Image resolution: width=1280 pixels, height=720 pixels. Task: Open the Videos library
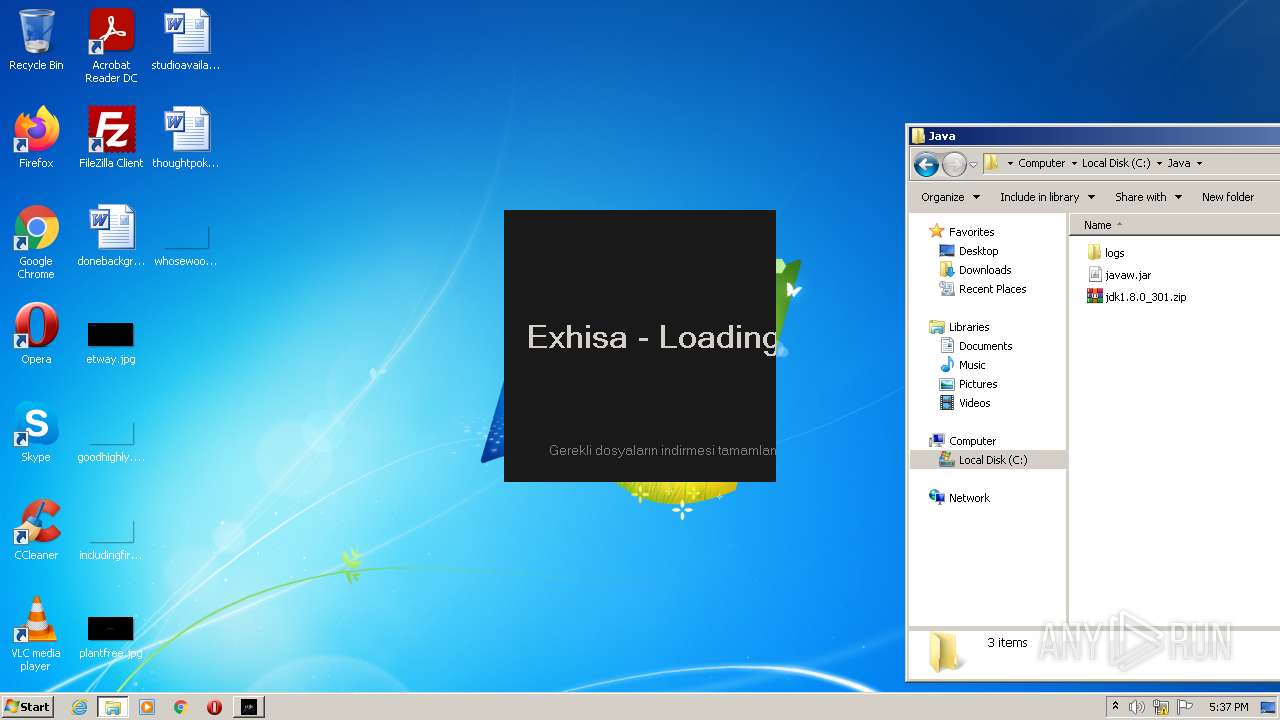click(x=964, y=403)
